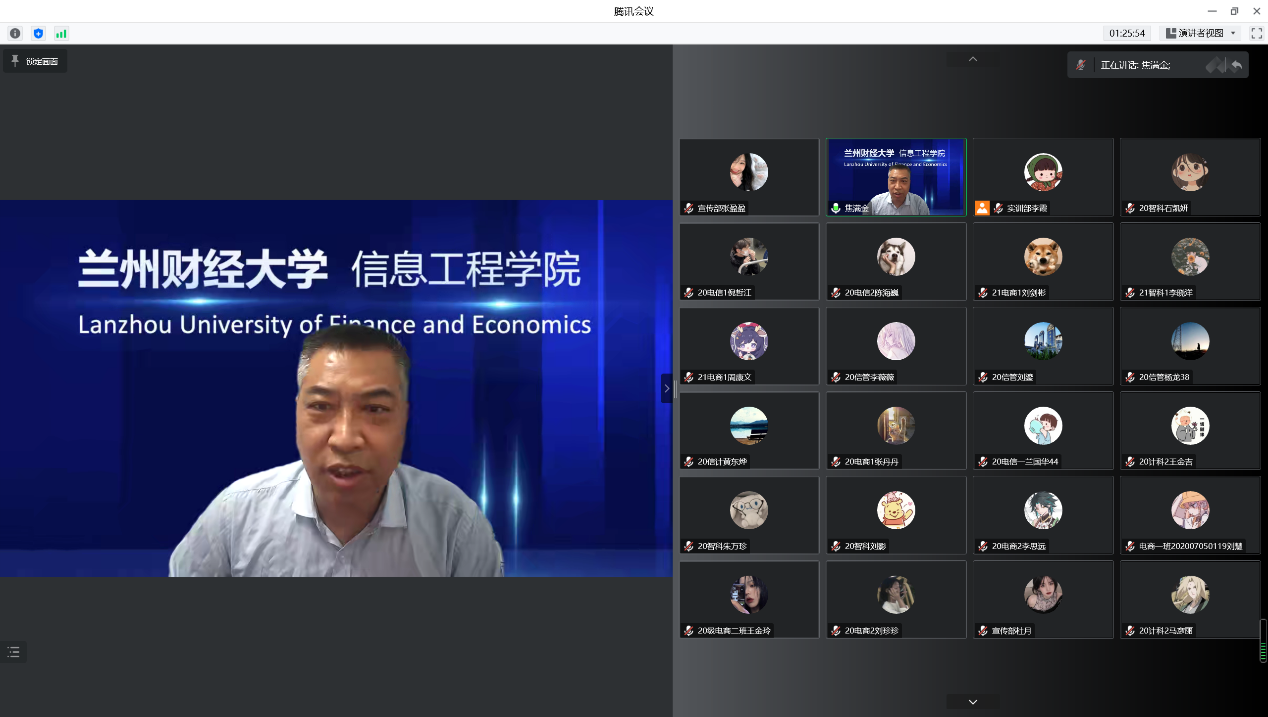Click name label 20级电商二班王金玲

click(735, 631)
